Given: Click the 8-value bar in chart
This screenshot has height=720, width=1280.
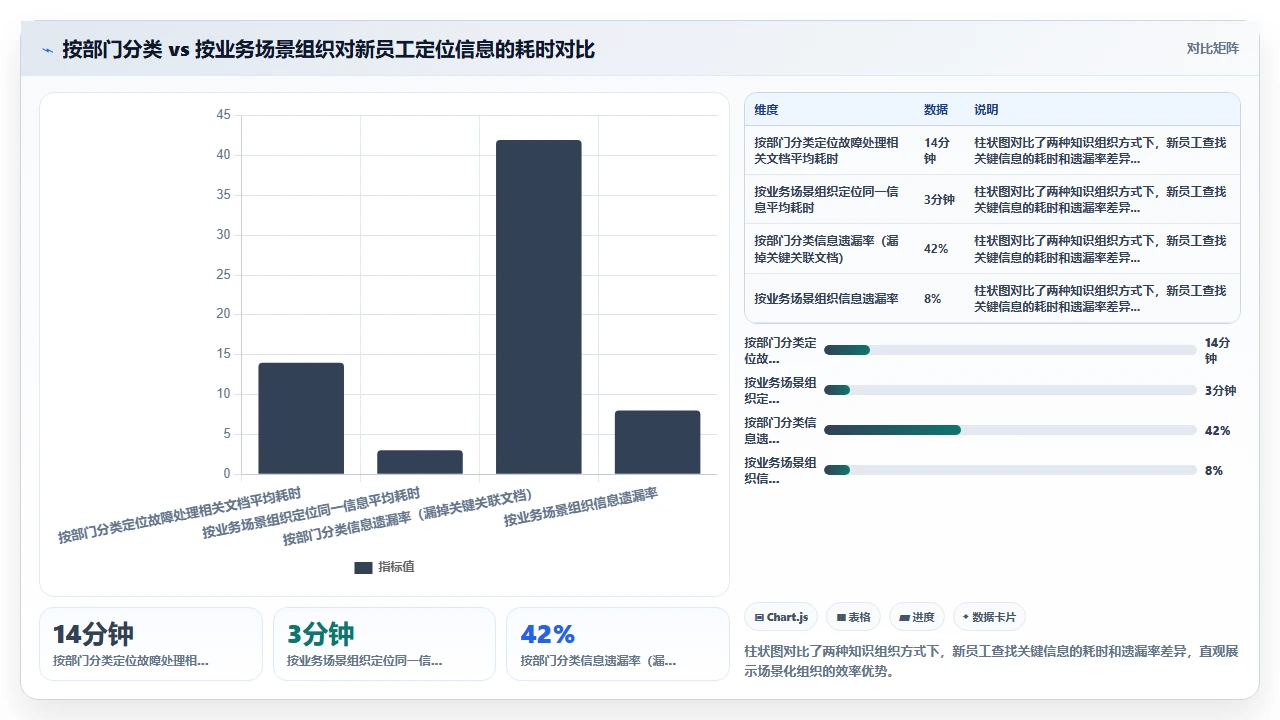Looking at the screenshot, I should tap(658, 442).
